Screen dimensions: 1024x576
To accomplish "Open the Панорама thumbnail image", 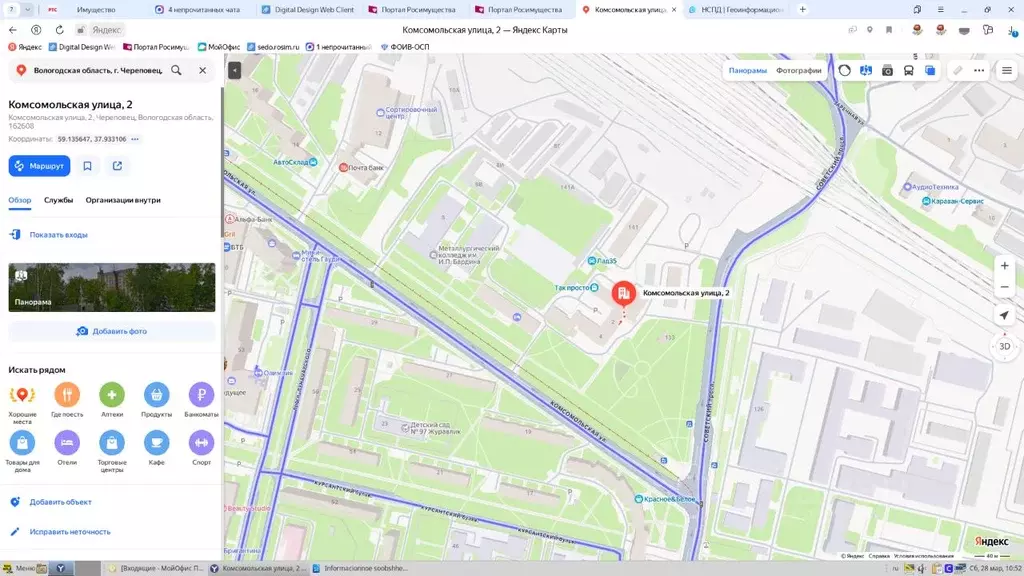I will (x=112, y=287).
